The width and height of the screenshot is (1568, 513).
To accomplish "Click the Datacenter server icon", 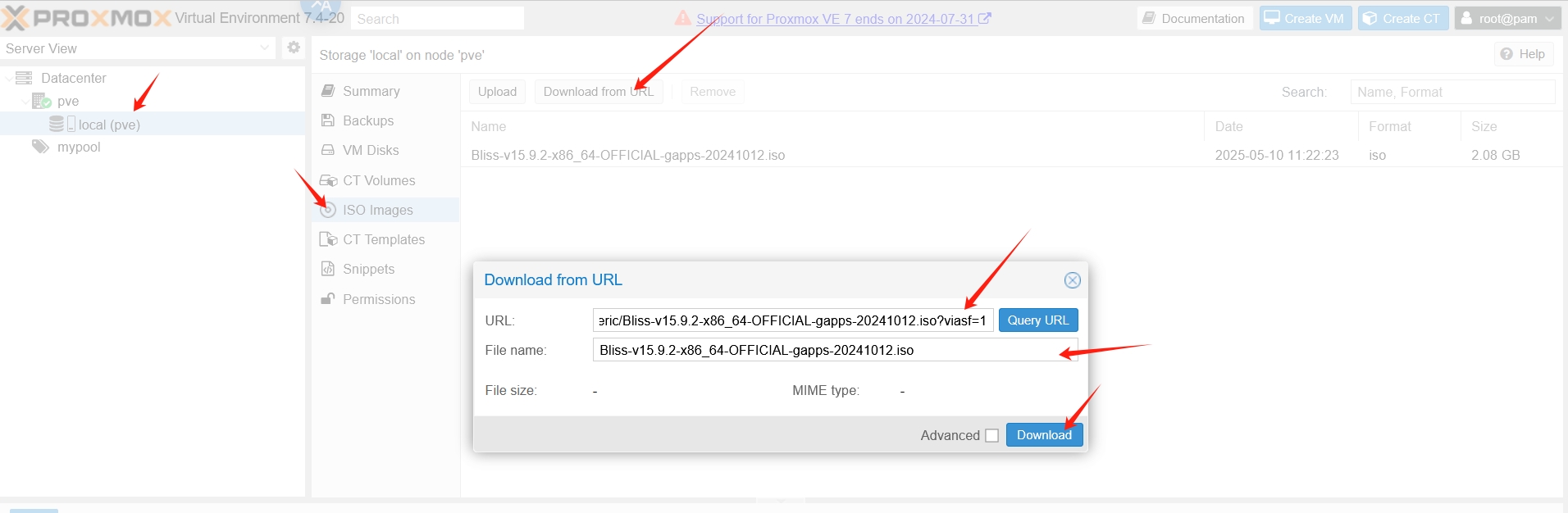I will pos(24,78).
